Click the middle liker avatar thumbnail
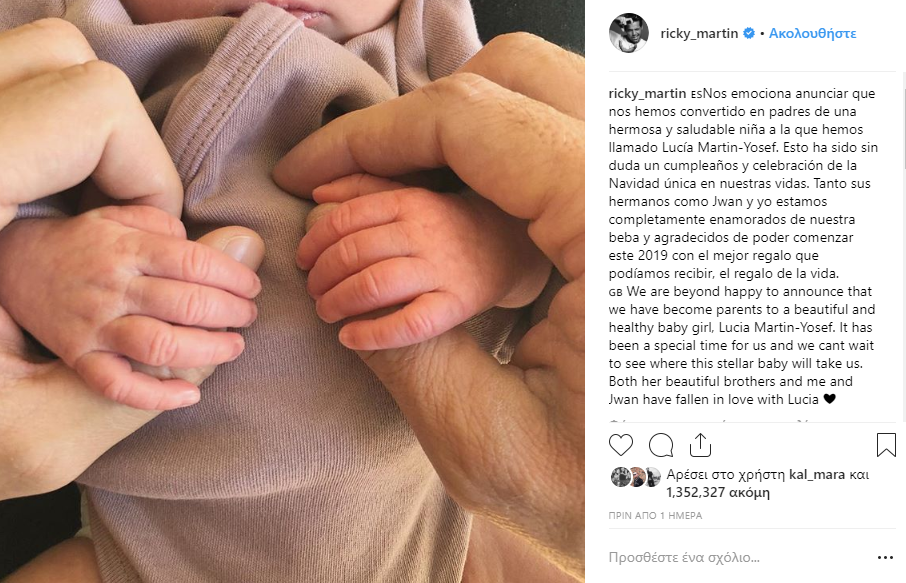906x583 pixels. 637,477
